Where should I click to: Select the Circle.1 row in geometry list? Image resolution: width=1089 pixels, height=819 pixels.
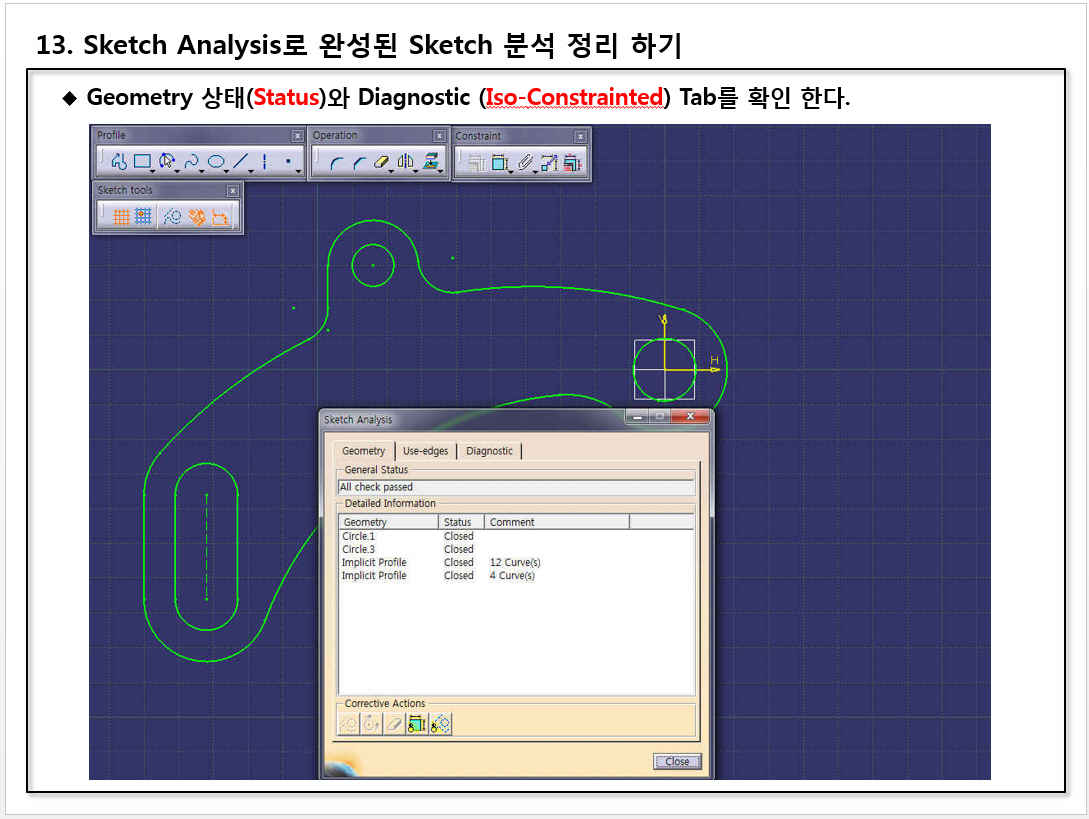(x=359, y=537)
